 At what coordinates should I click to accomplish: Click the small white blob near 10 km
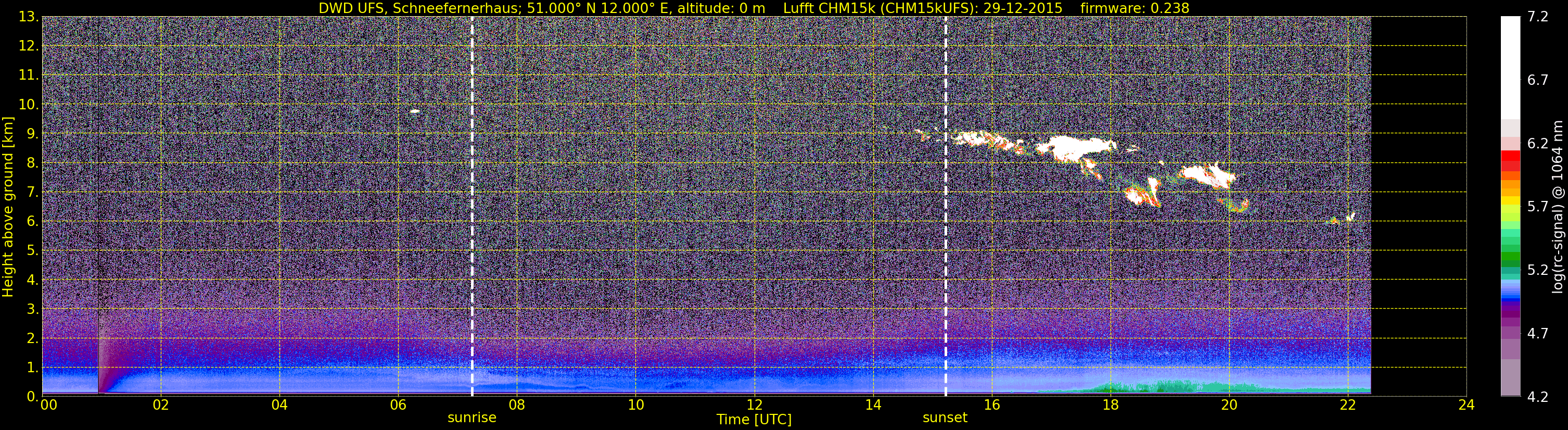pyautogui.click(x=415, y=111)
